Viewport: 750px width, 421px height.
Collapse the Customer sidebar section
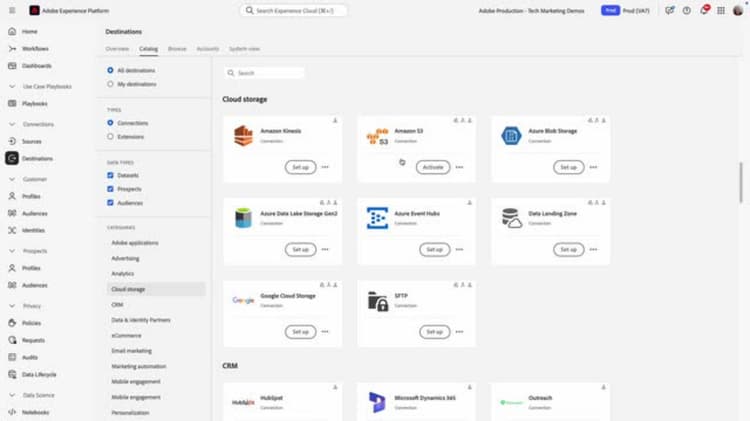[x=12, y=179]
